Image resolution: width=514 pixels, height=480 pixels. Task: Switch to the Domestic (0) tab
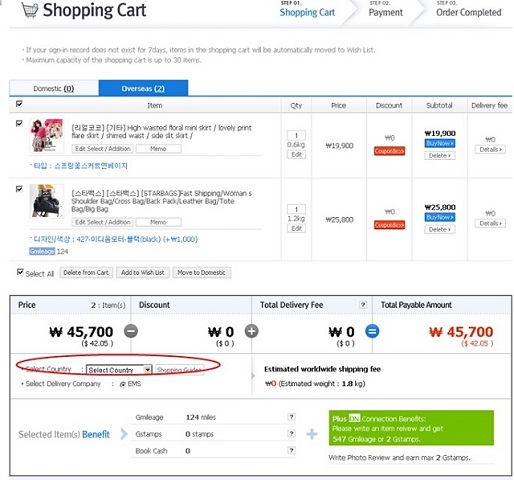point(54,88)
